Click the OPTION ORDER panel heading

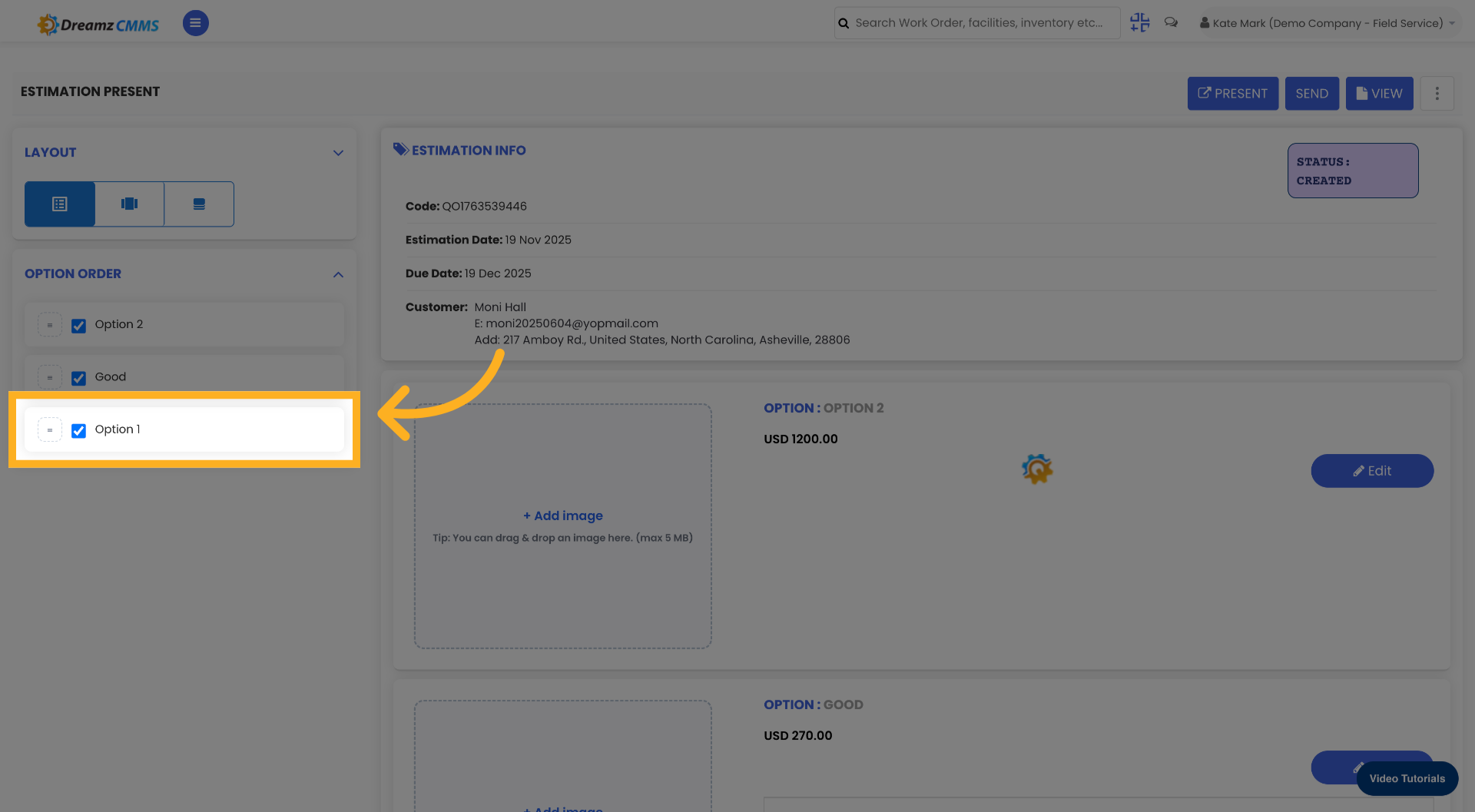[x=73, y=273]
